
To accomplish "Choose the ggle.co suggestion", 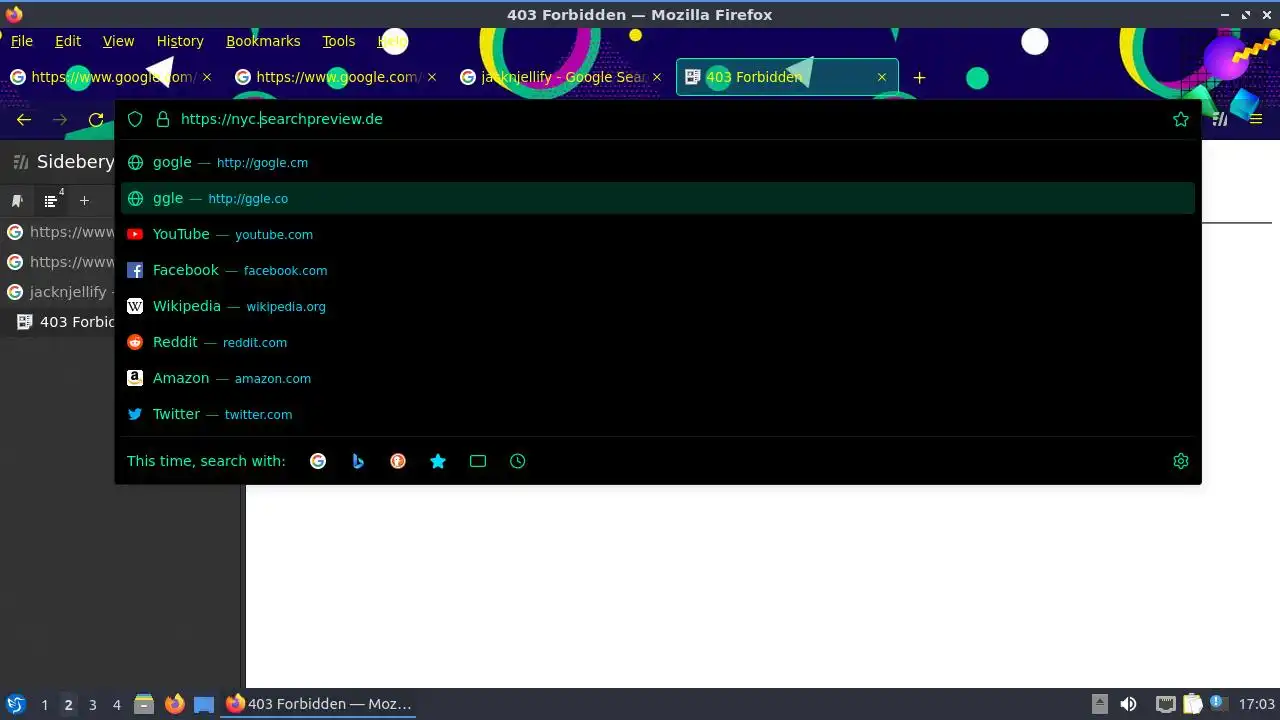I will (658, 198).
